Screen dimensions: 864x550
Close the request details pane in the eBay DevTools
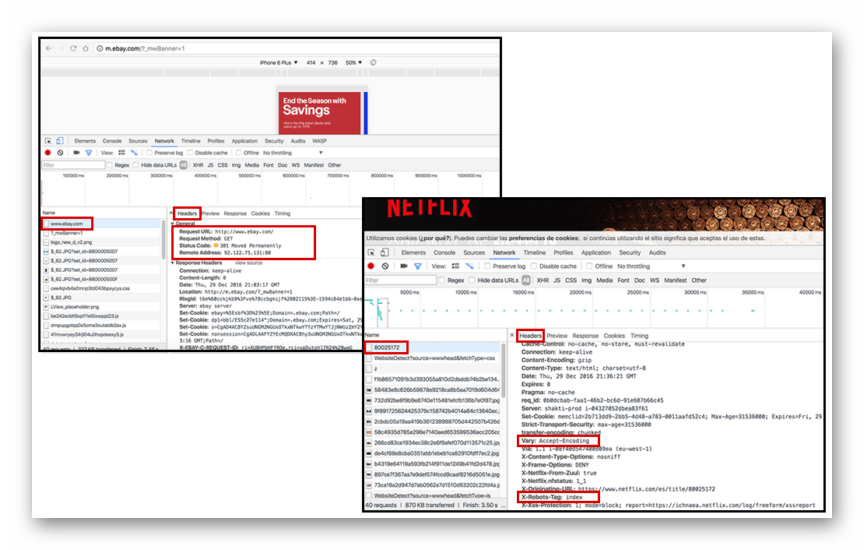click(171, 213)
